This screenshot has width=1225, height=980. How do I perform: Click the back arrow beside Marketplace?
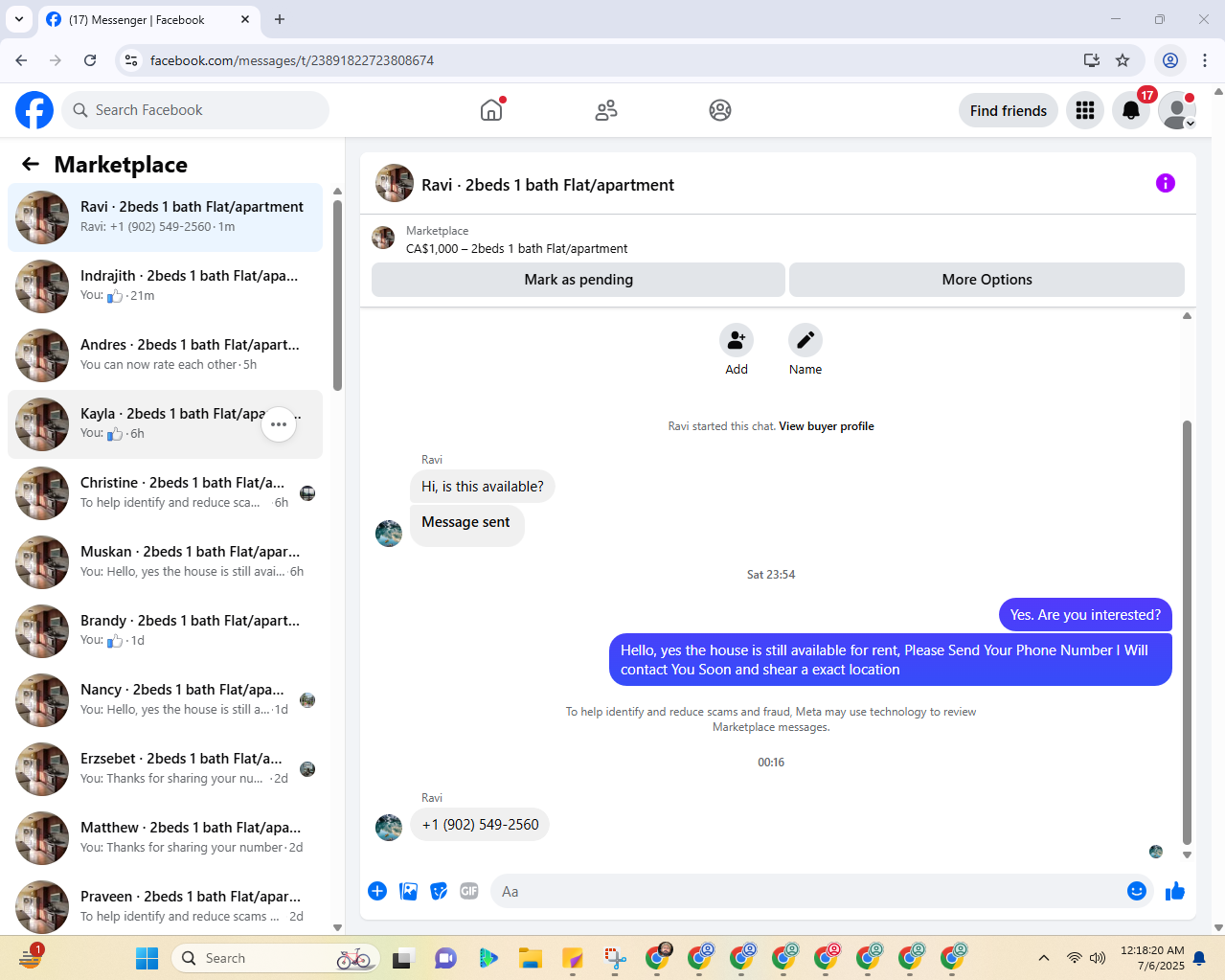pyautogui.click(x=31, y=164)
